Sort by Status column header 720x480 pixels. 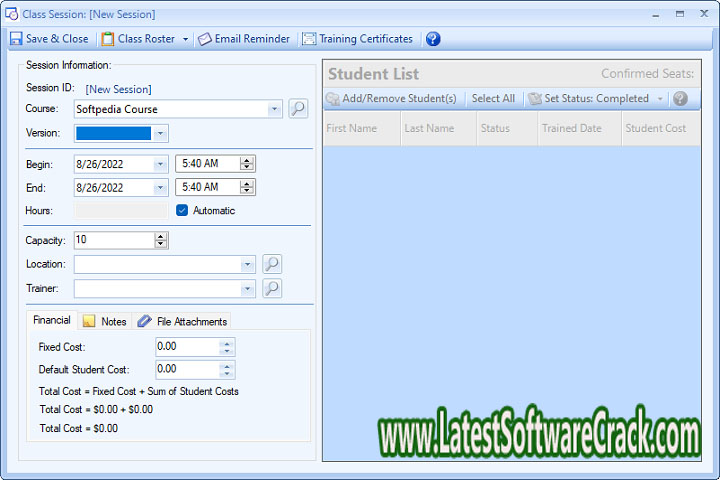coord(507,129)
